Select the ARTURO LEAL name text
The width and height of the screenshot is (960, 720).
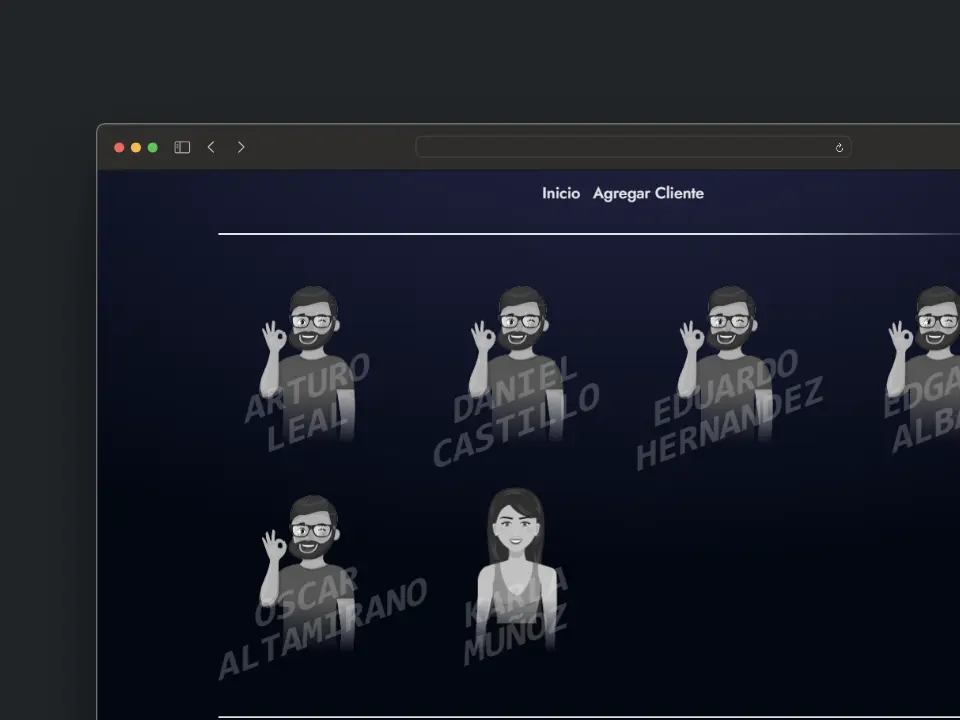click(308, 405)
